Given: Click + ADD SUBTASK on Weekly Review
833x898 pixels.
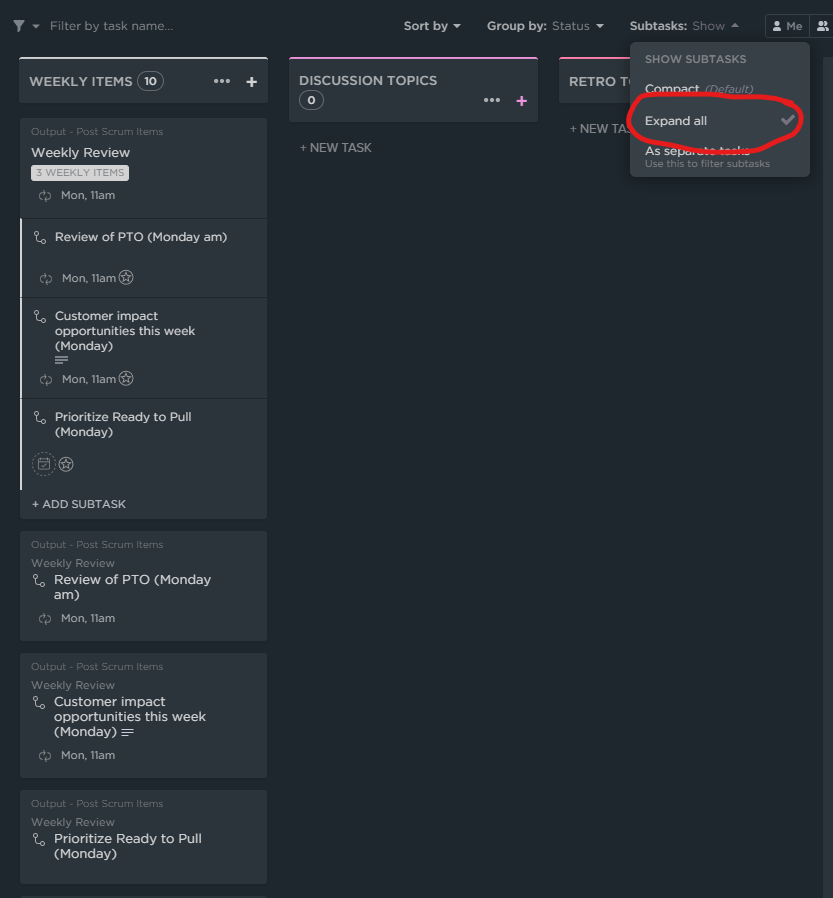Looking at the screenshot, I should 79,504.
